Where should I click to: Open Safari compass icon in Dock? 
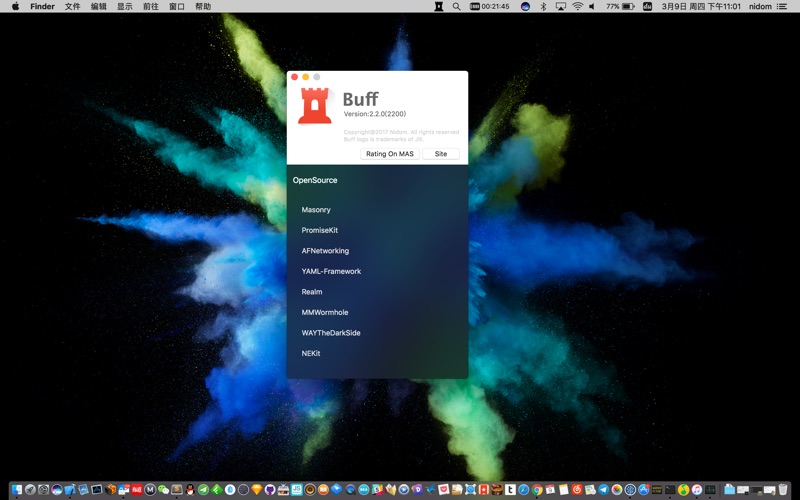(523, 490)
